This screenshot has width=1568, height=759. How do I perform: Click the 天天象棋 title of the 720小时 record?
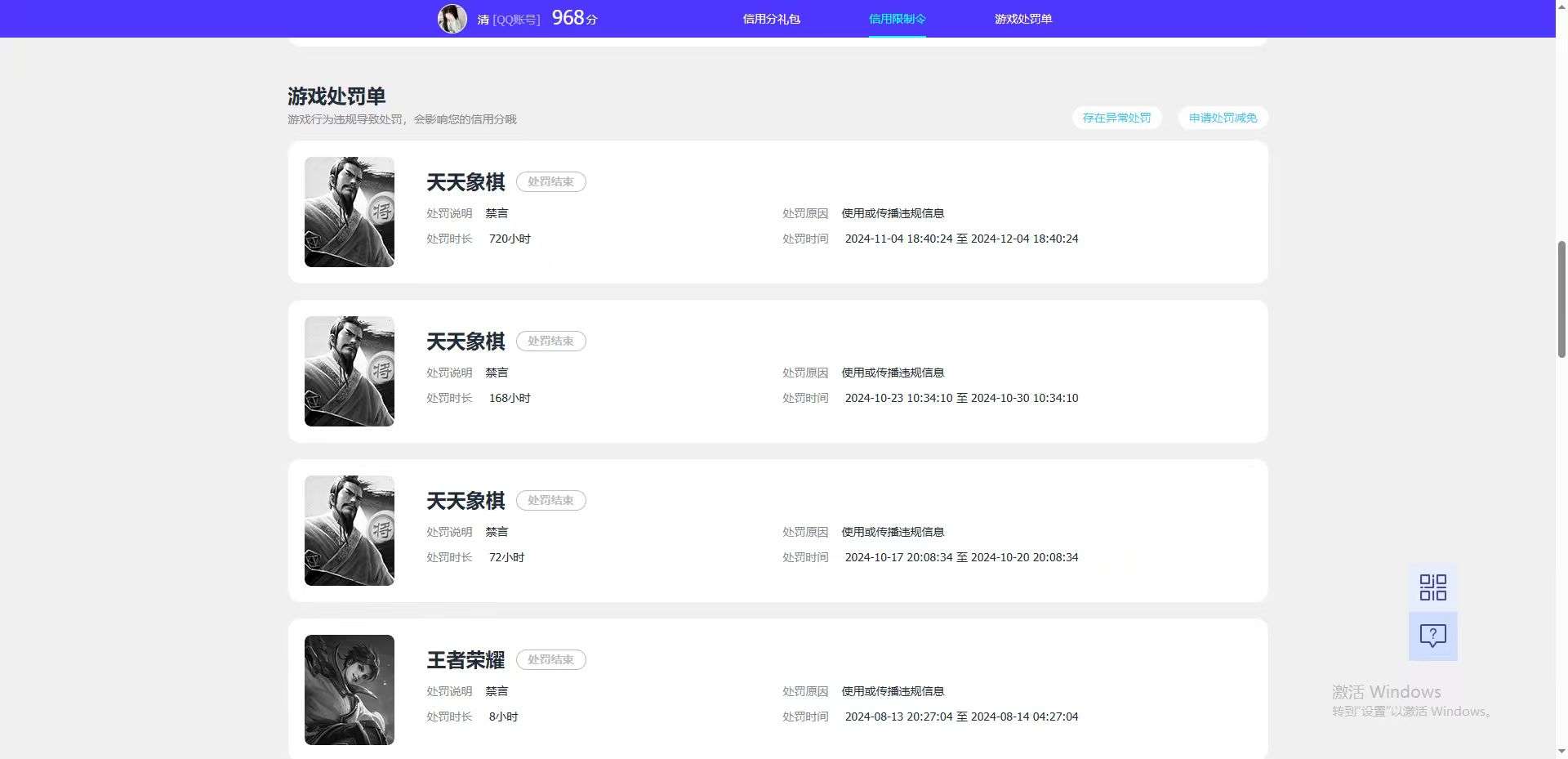point(465,182)
